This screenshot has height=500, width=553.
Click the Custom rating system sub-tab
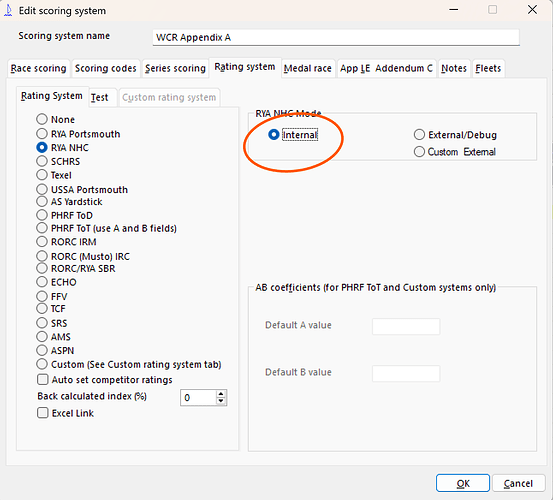(169, 97)
